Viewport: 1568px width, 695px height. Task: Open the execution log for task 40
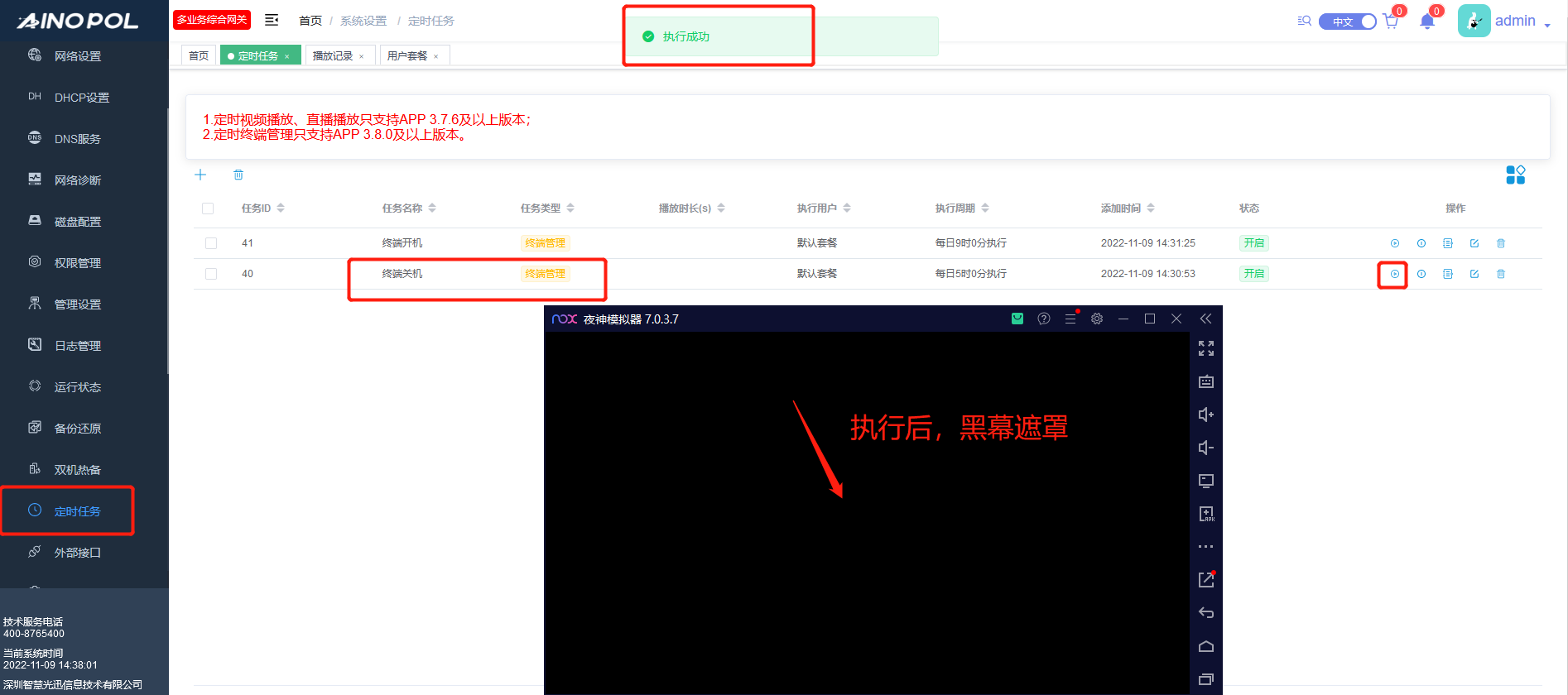1448,274
